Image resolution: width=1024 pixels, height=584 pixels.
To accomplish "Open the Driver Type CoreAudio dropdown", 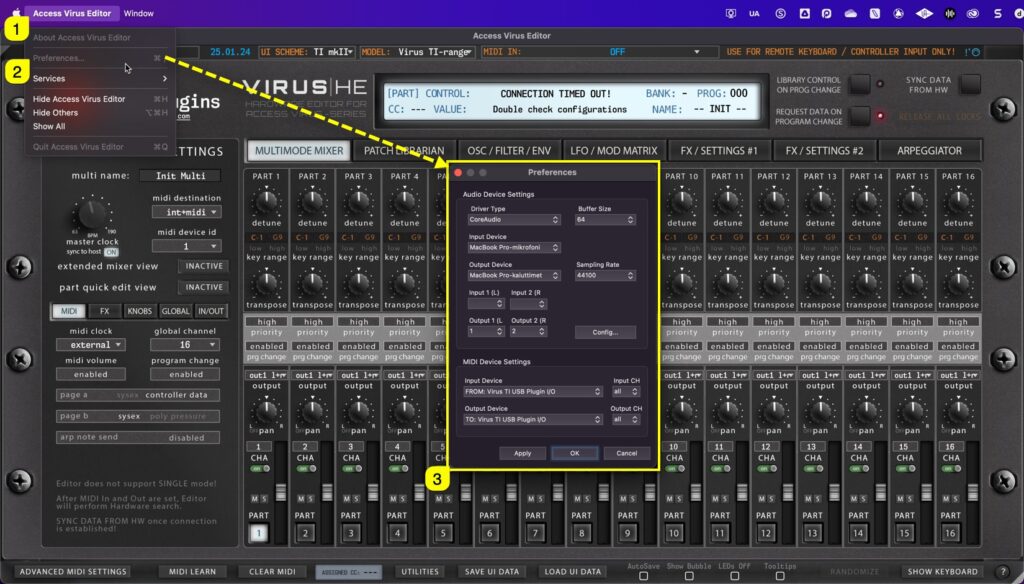I will (x=514, y=218).
